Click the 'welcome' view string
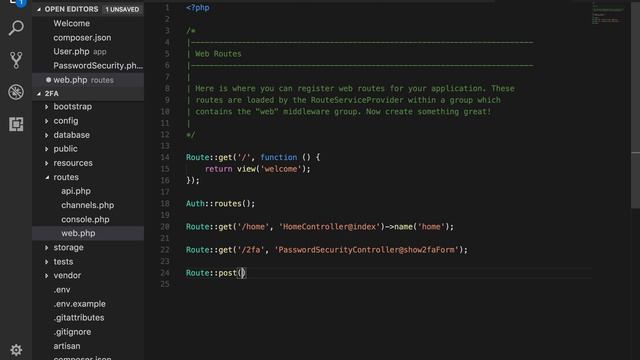Viewport: 640px width, 360px height. click(281, 169)
